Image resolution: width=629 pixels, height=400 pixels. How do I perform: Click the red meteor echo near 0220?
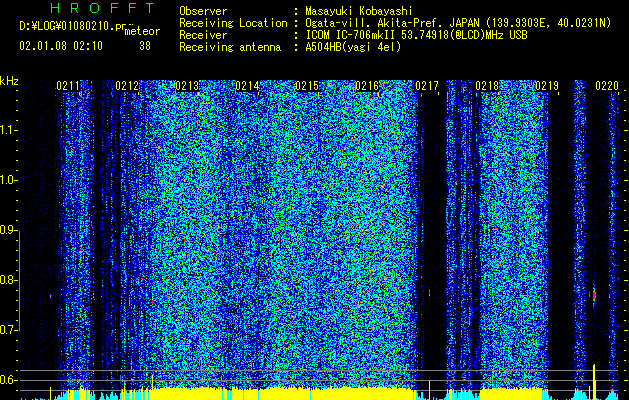(594, 296)
